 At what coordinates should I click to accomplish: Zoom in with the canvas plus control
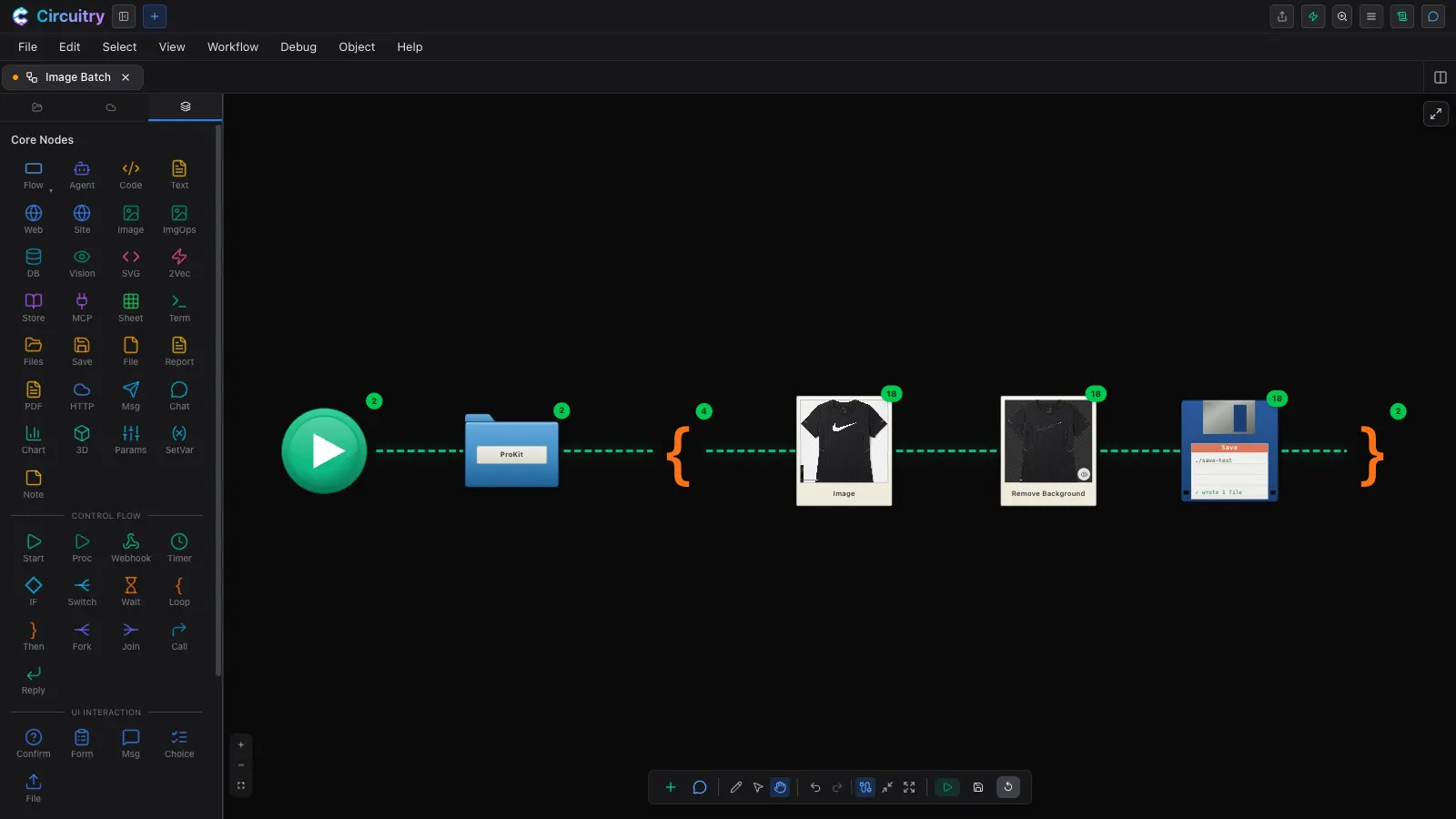tap(241, 744)
